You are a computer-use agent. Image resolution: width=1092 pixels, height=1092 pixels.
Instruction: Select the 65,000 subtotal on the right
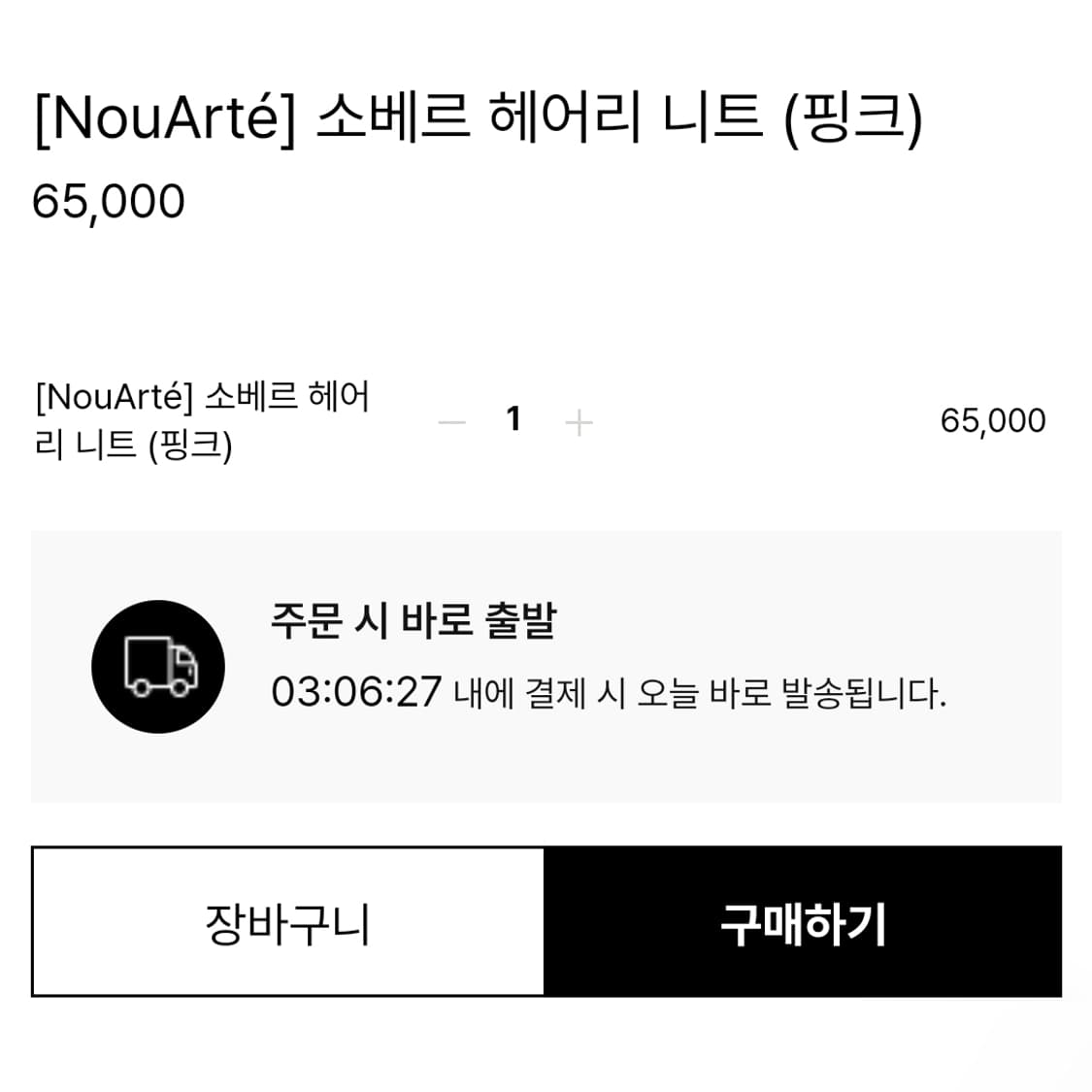pos(992,419)
